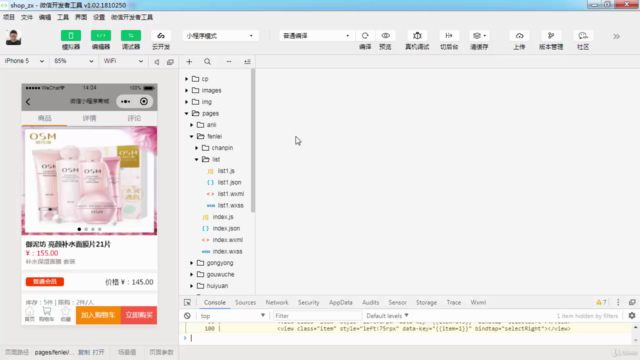Open the Default levels dropdown
This screenshot has width=640, height=360.
[387, 316]
